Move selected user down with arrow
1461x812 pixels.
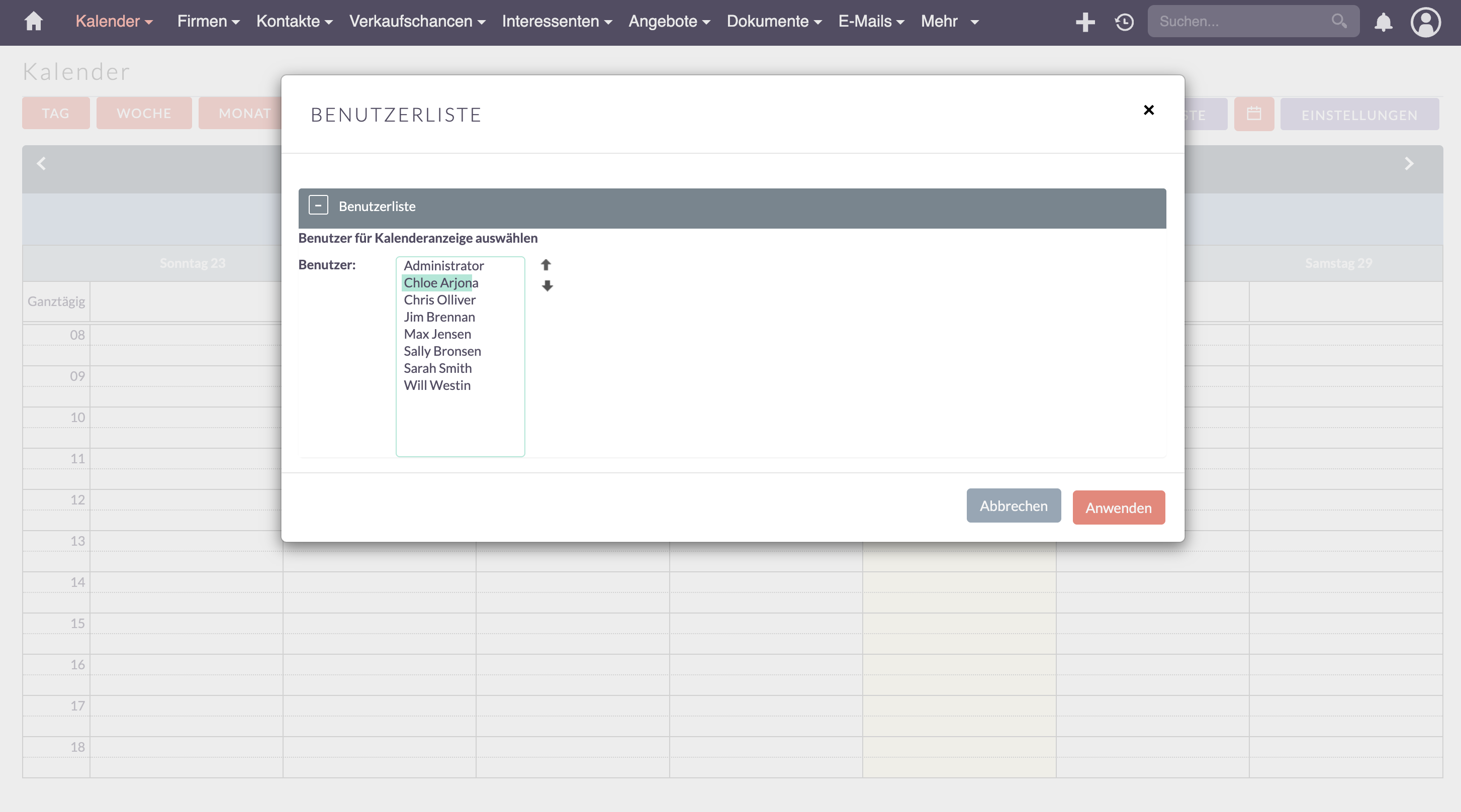546,286
